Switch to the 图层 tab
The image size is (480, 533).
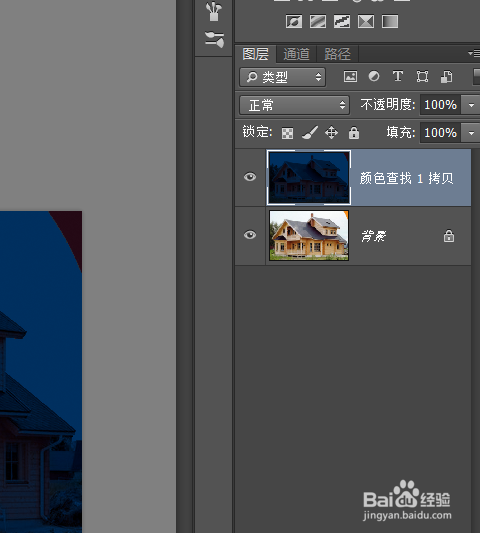click(256, 54)
